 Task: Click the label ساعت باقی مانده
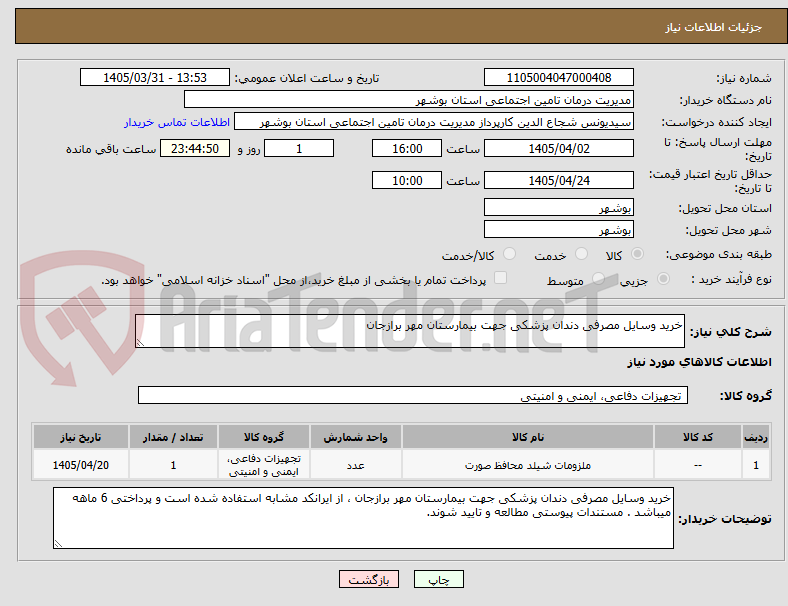coord(111,149)
